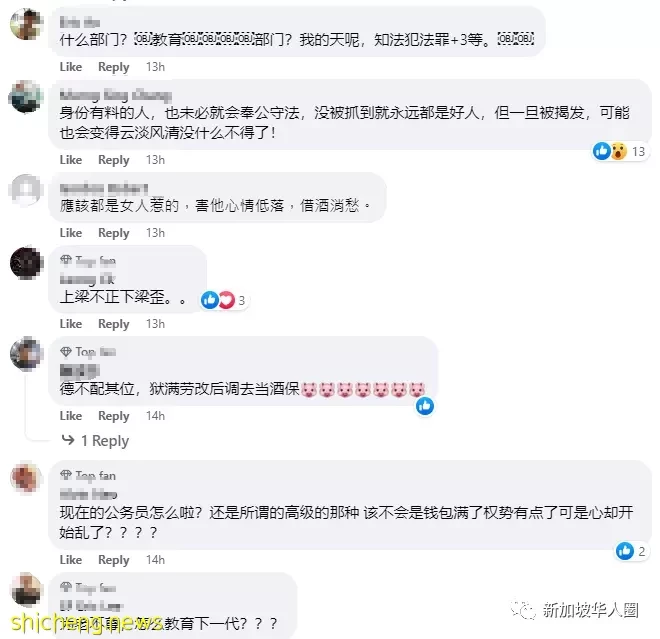This screenshot has width=660, height=639.
Task: Like the 什么部门 comment
Action: (x=71, y=67)
